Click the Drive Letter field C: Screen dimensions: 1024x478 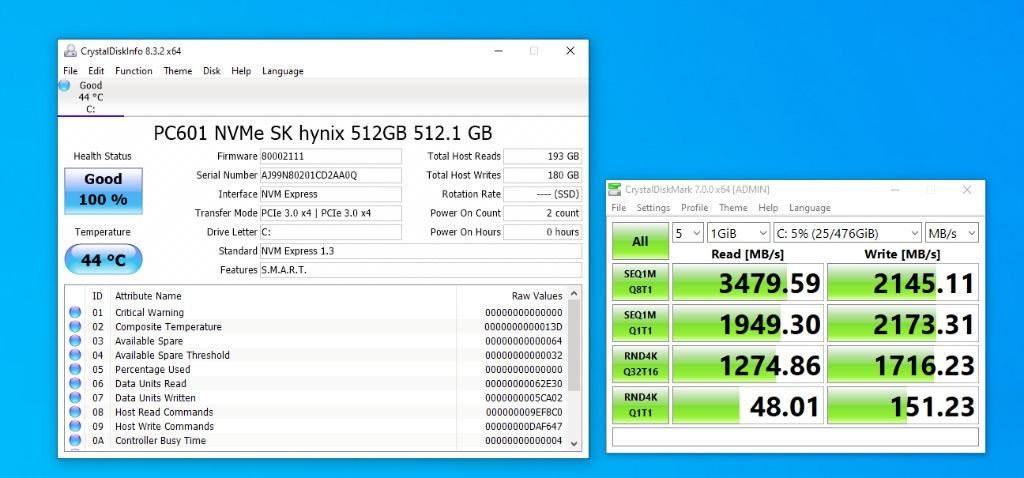[330, 232]
